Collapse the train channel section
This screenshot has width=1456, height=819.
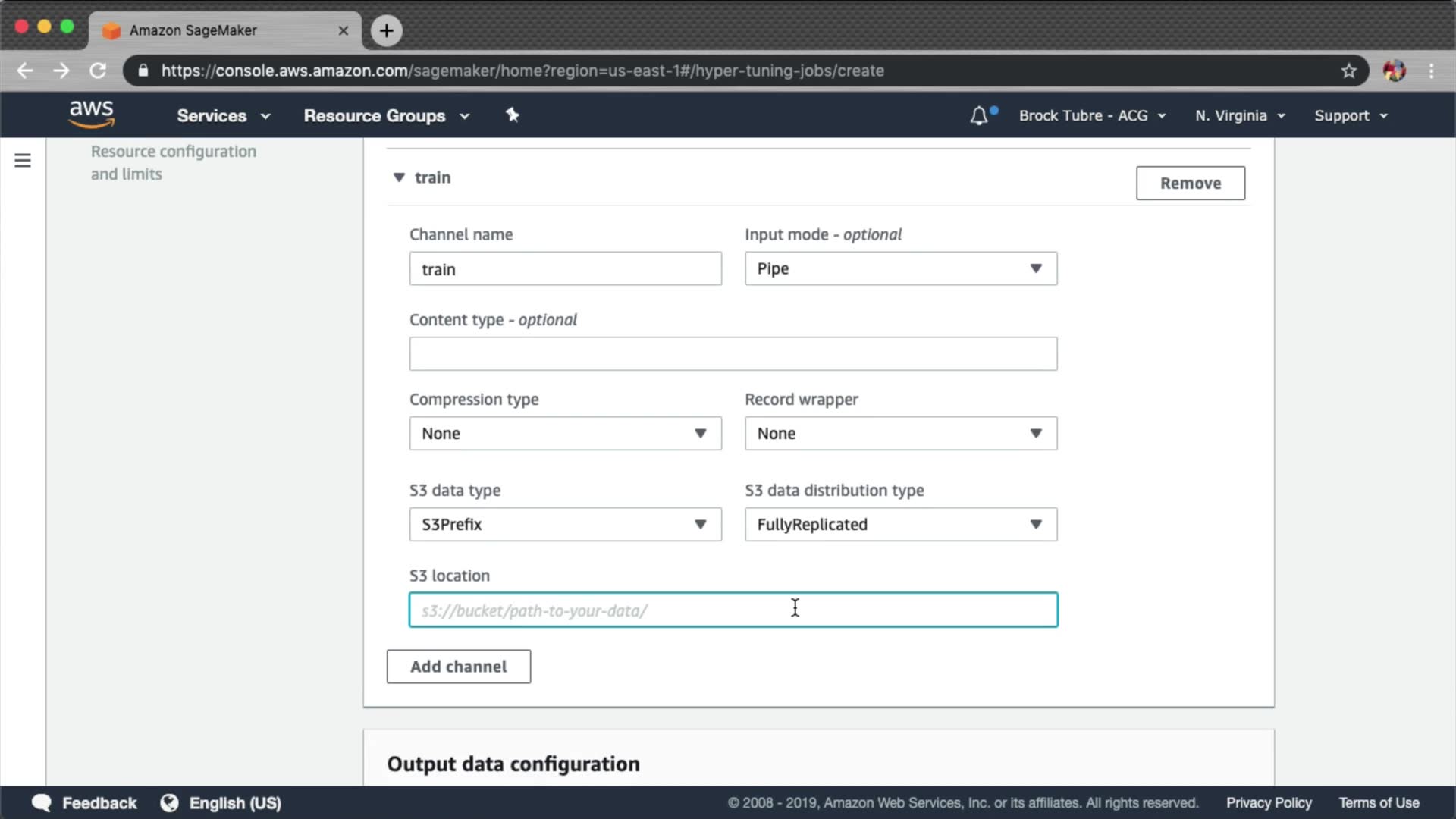[400, 177]
